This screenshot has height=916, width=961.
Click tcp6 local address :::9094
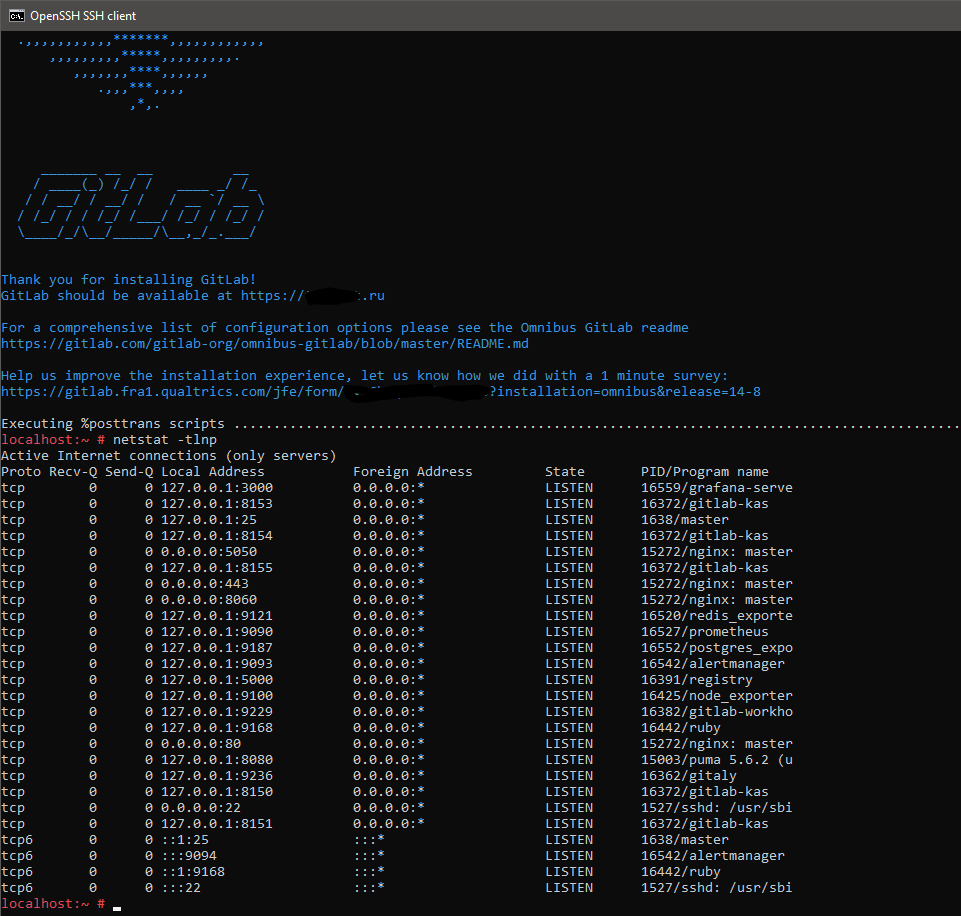(x=189, y=855)
